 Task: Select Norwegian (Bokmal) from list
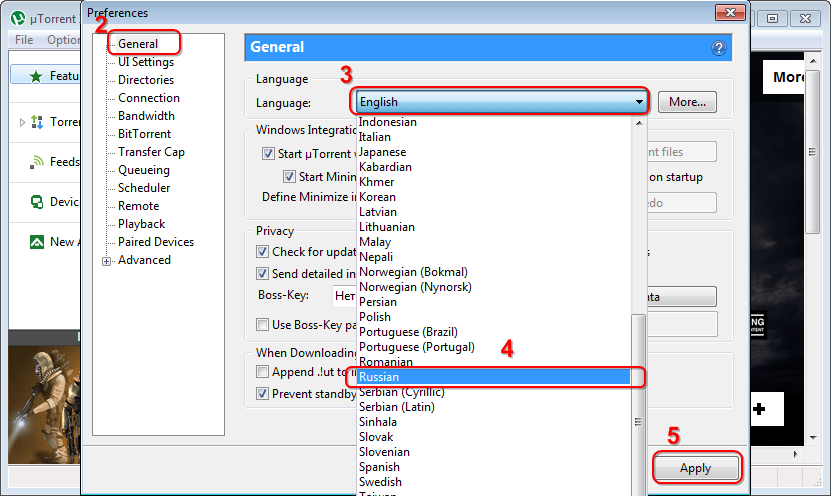(494, 272)
